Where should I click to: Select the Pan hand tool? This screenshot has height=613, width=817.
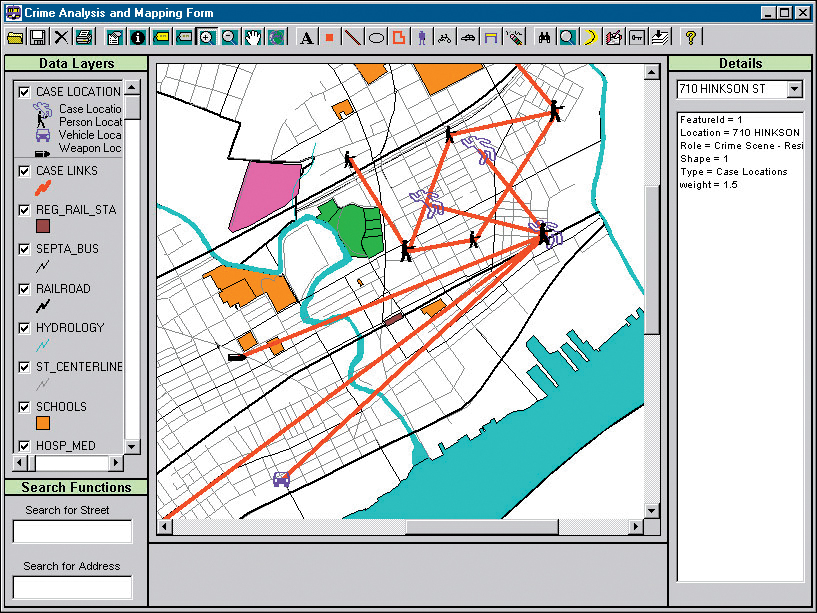(253, 38)
